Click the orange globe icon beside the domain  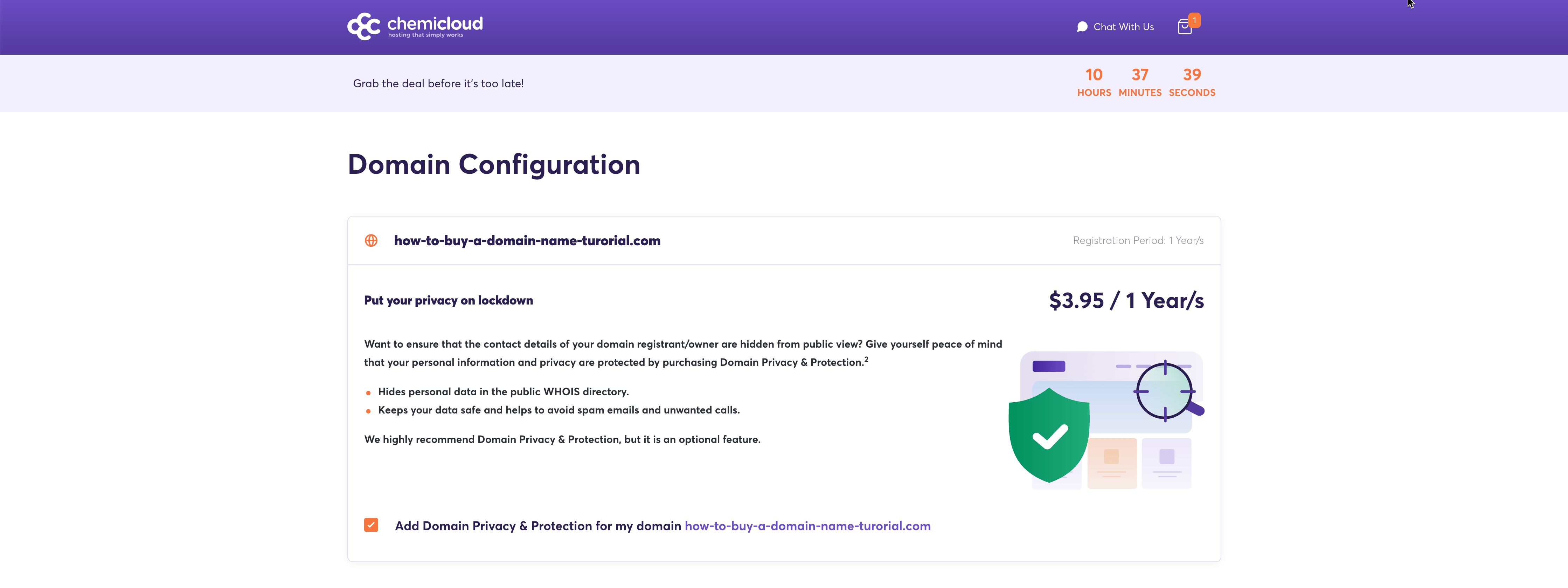(x=371, y=241)
